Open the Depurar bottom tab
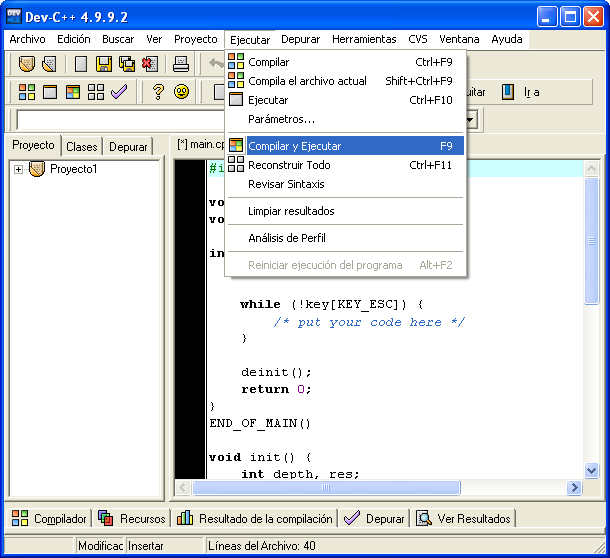 click(375, 519)
